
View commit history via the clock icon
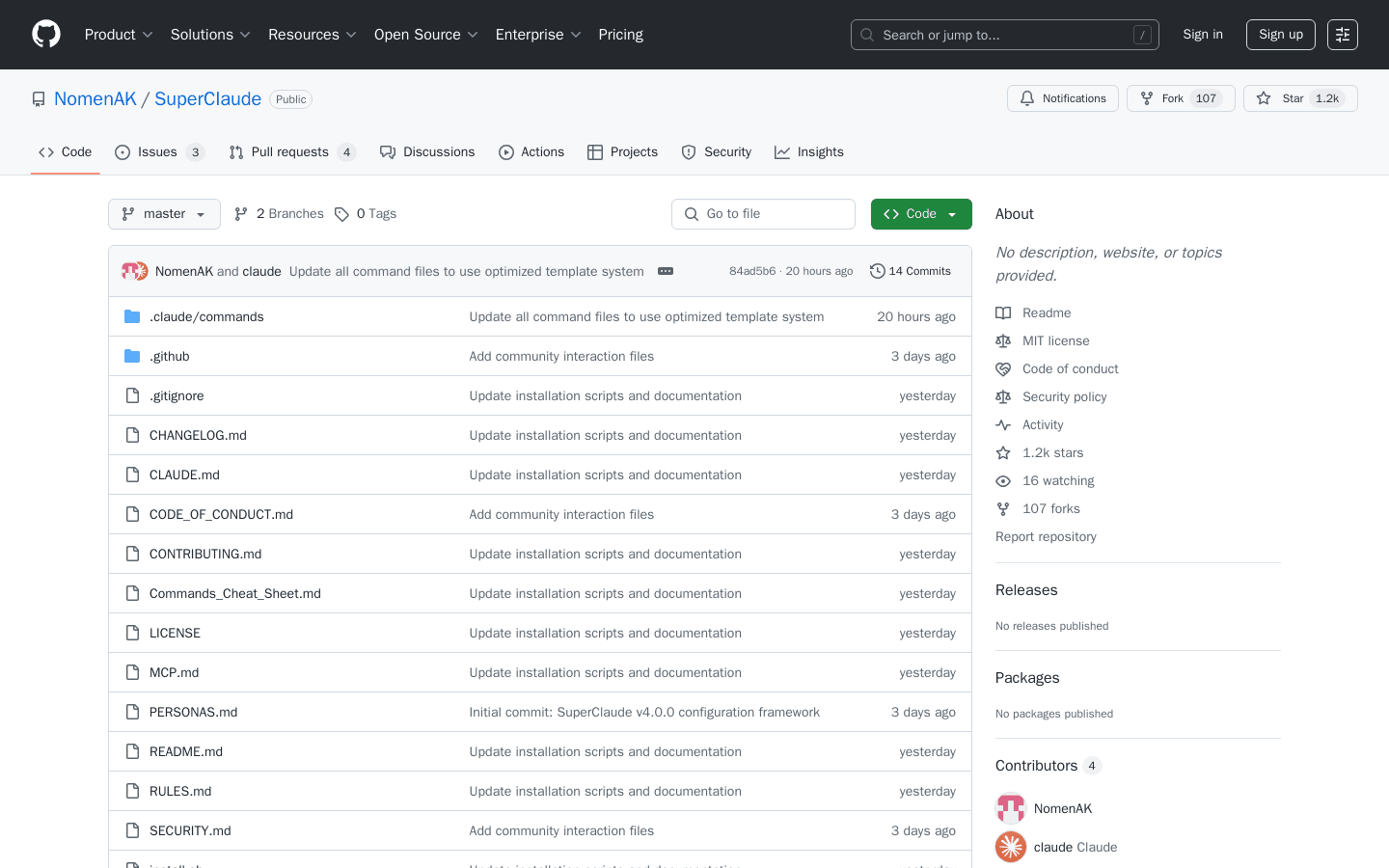(877, 271)
